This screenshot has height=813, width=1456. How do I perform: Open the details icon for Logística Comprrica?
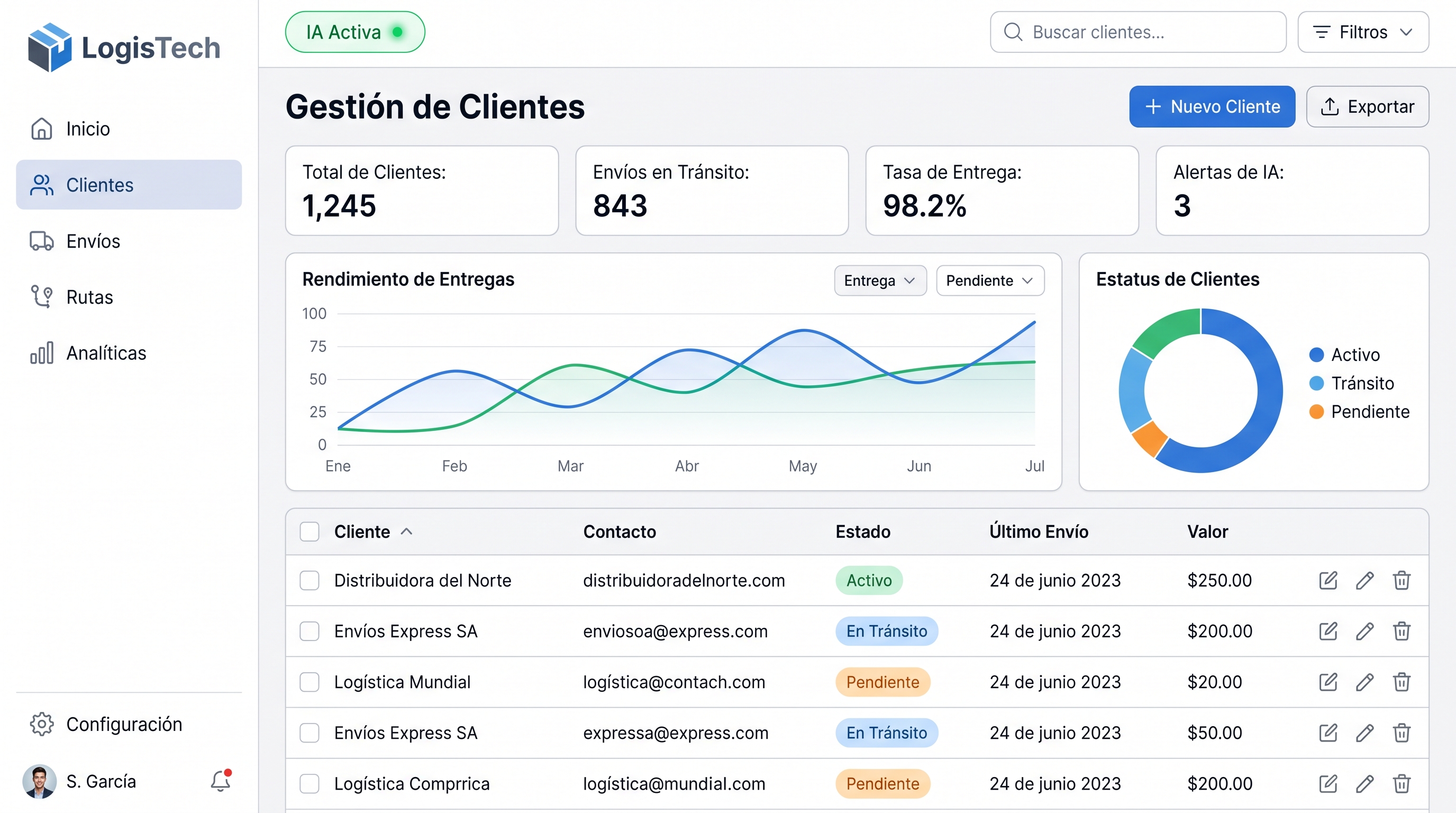[x=1327, y=783]
